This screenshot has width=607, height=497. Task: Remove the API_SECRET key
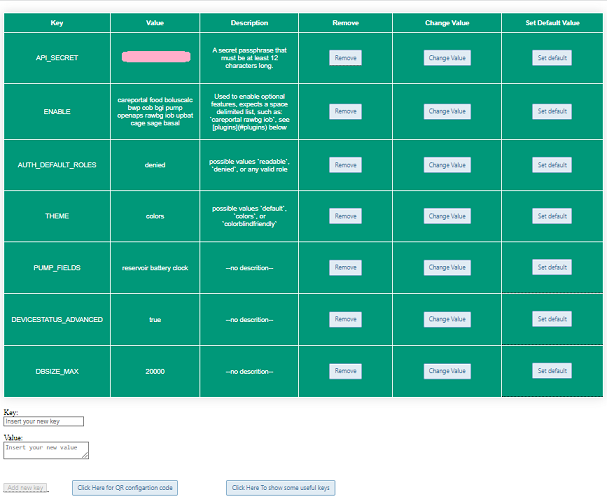[x=345, y=58]
